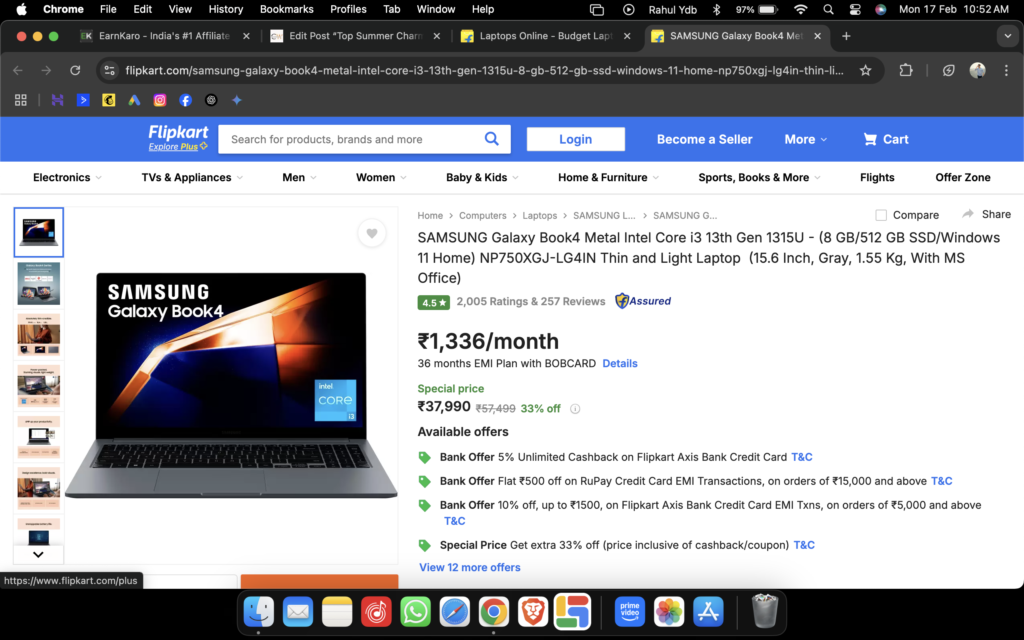Switch to the Edit Post tab
Screen dimensions: 1024x640
pyautogui.click(x=355, y=37)
